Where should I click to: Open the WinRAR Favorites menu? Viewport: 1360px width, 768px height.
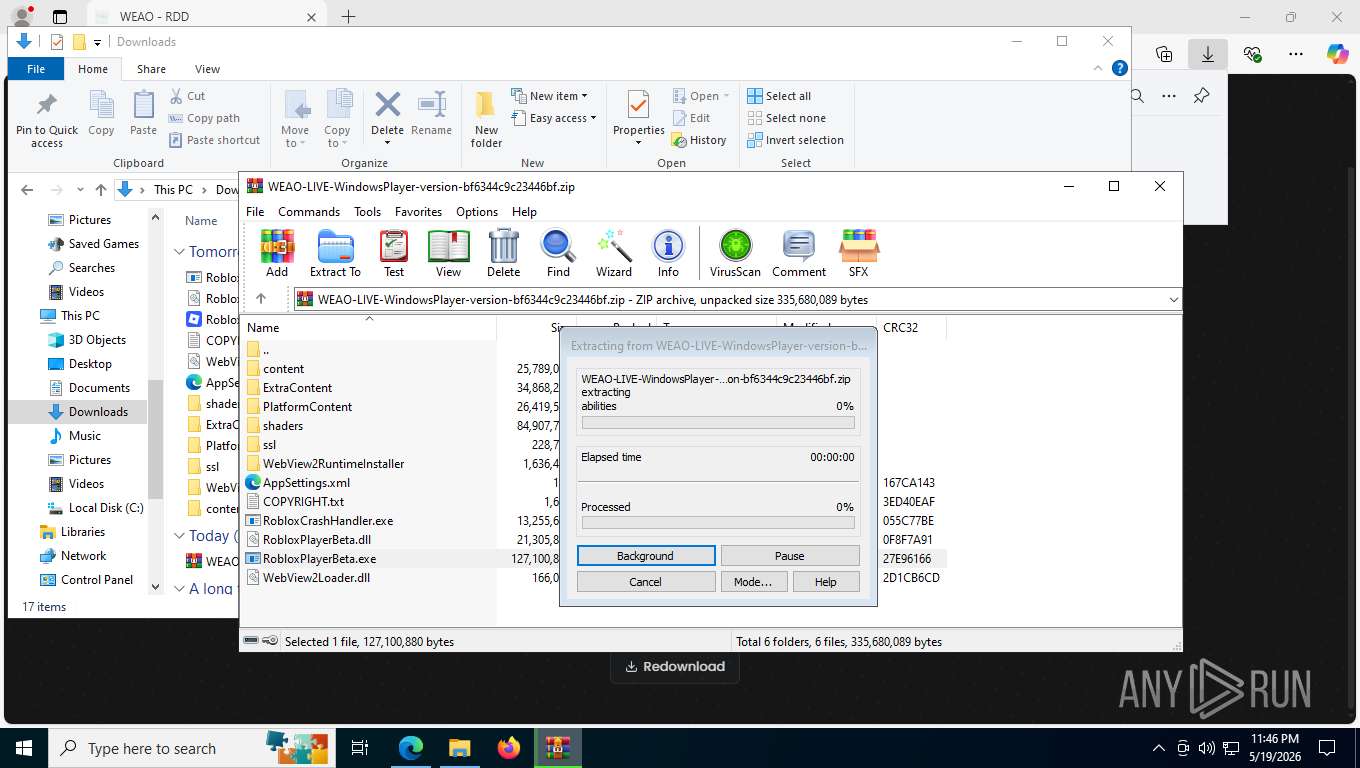point(418,212)
